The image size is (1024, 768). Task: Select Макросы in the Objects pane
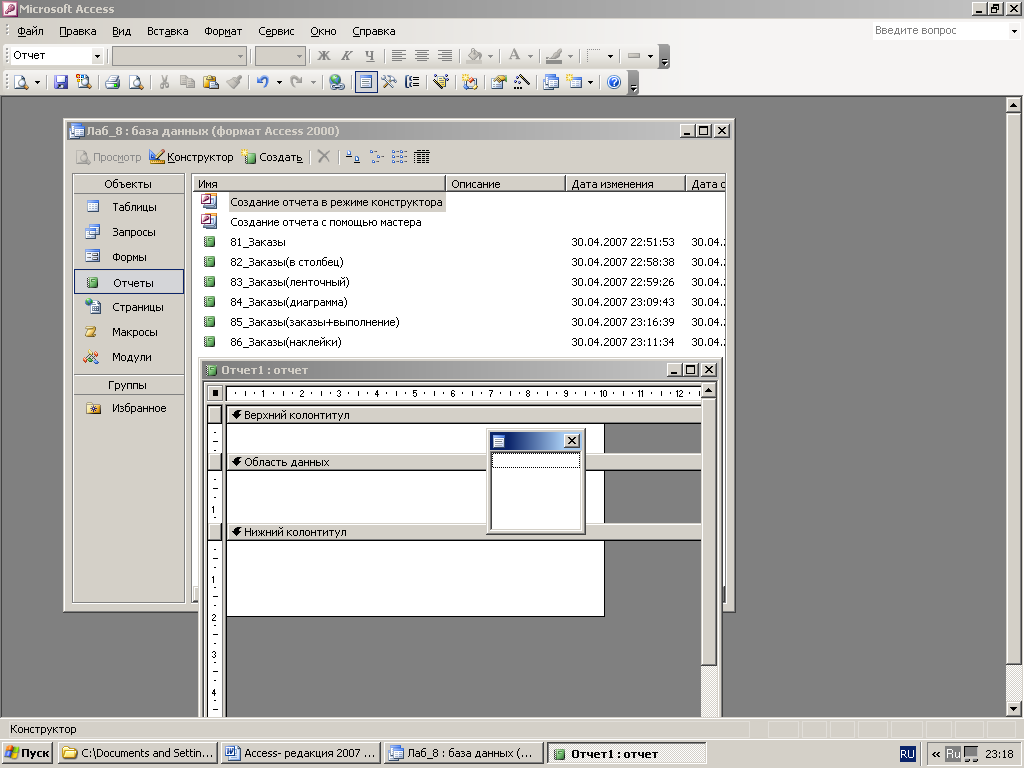point(129,332)
